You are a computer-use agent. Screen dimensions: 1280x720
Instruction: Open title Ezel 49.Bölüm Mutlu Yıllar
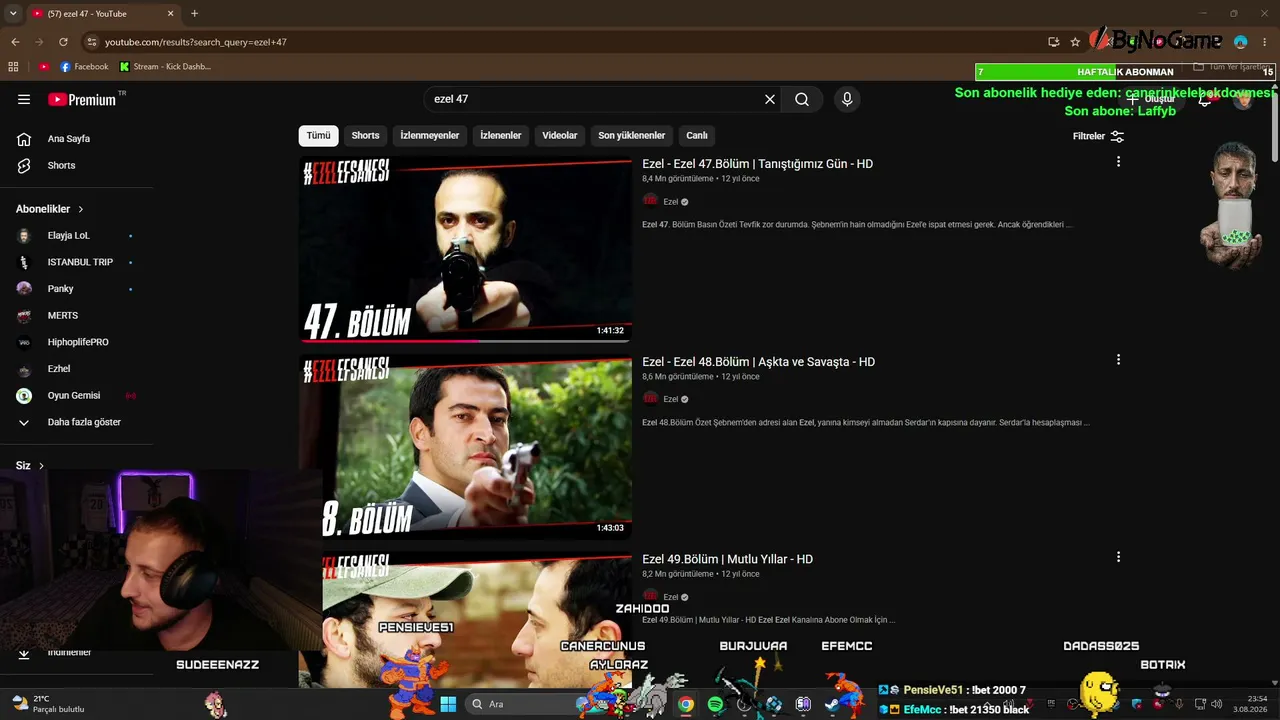point(727,559)
